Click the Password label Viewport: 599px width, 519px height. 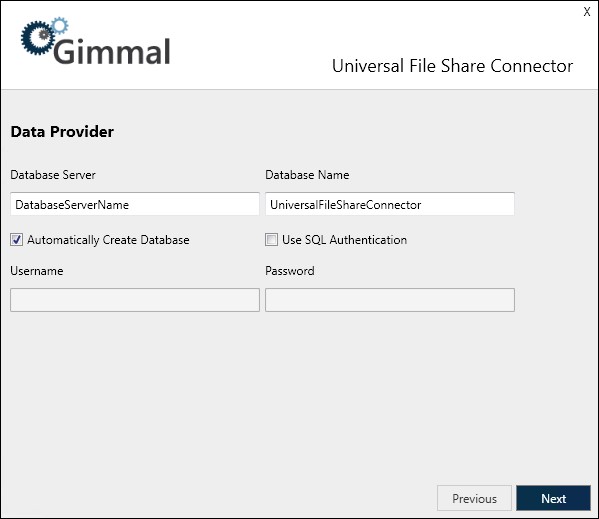(290, 271)
